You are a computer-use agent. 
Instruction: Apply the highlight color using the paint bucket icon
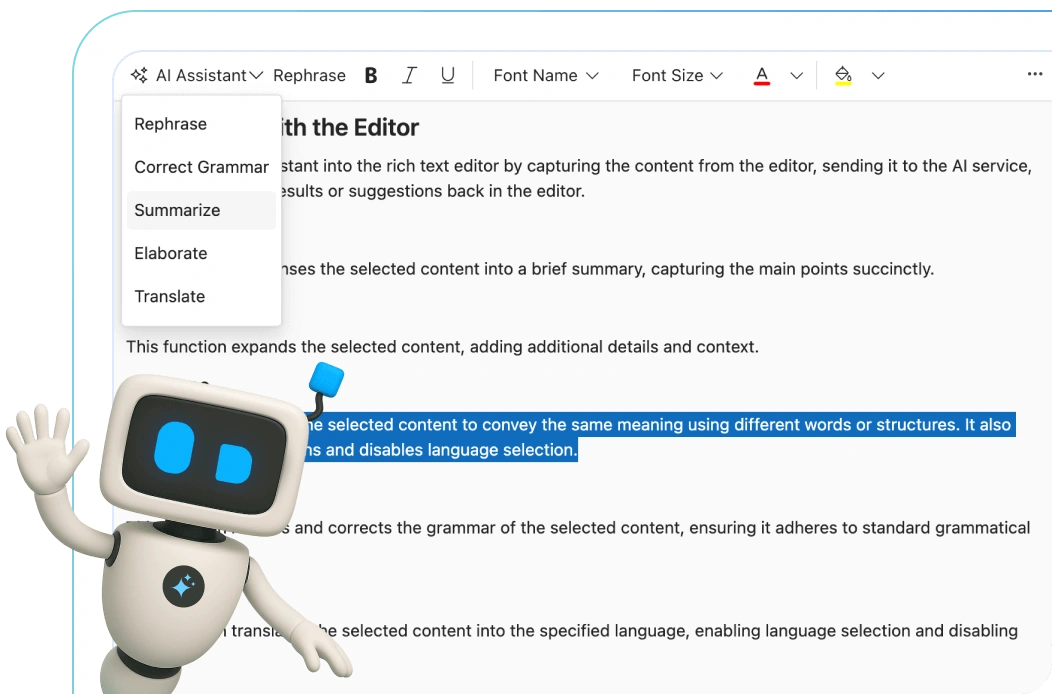(843, 74)
